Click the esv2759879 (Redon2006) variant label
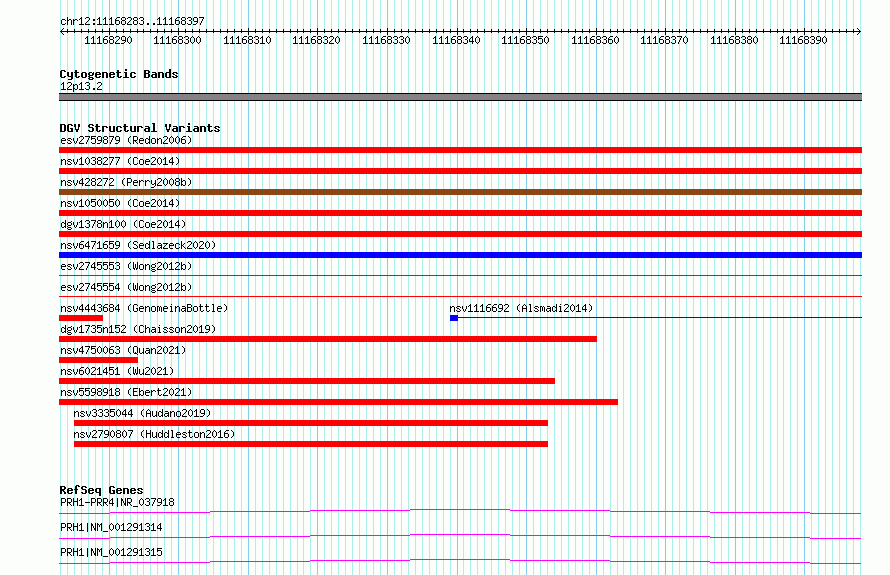The image size is (890, 575). 126,140
